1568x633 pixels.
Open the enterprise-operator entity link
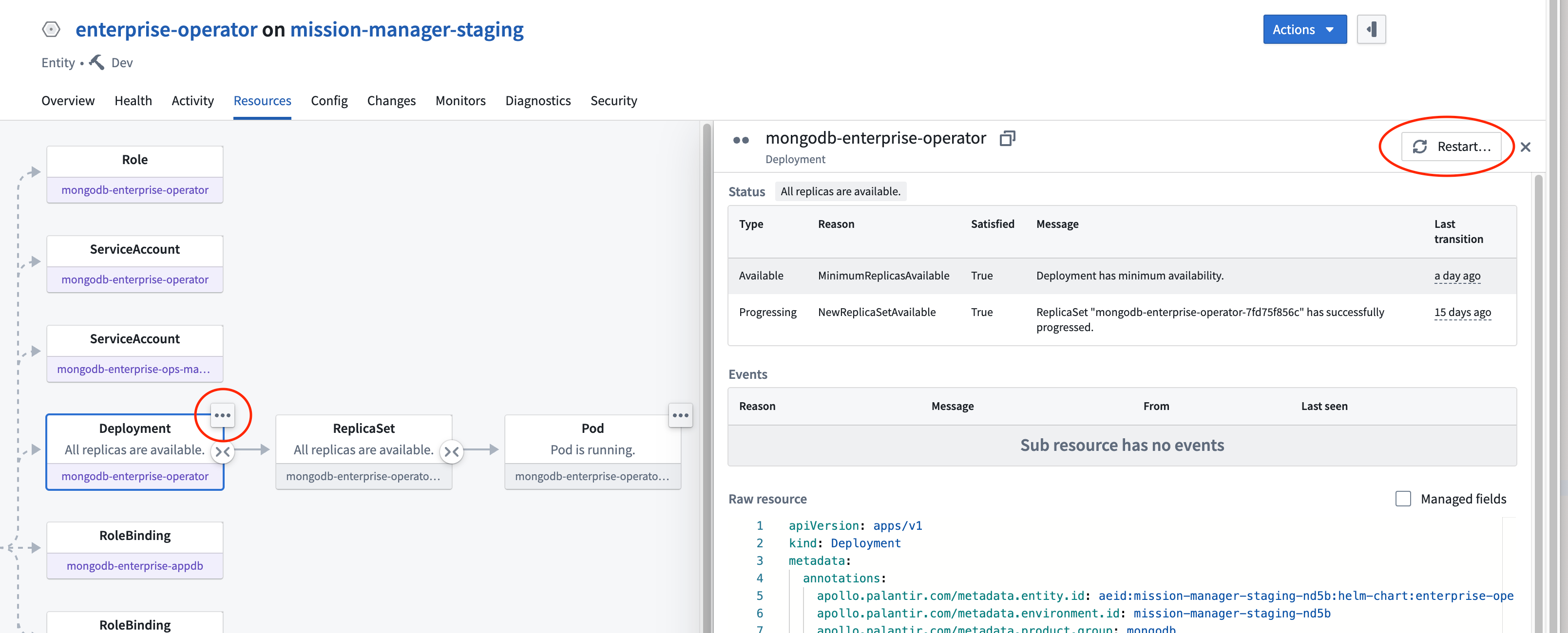pos(166,29)
